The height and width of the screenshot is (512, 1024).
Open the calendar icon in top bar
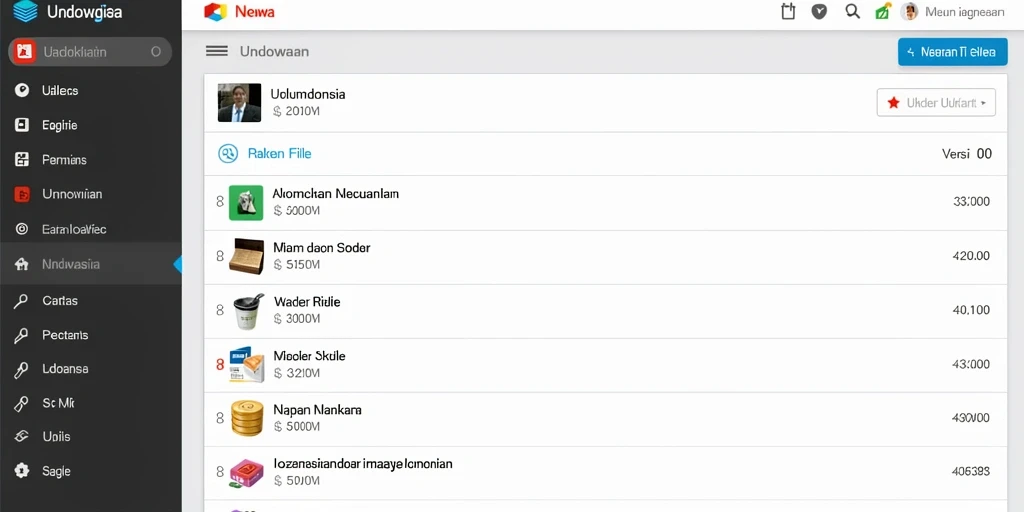tap(788, 12)
